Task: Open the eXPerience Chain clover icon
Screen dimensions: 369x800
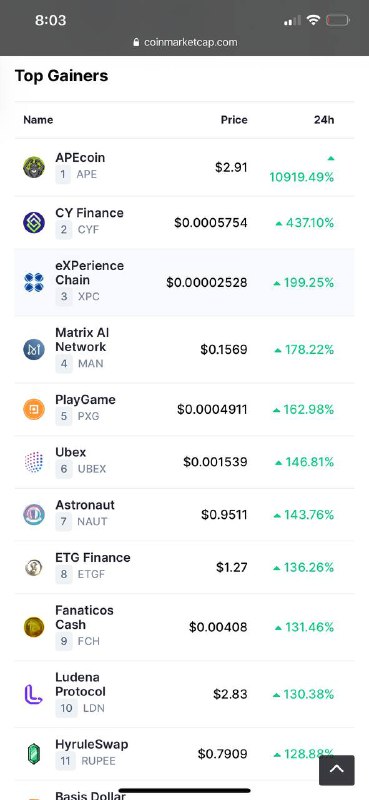Action: tap(34, 282)
